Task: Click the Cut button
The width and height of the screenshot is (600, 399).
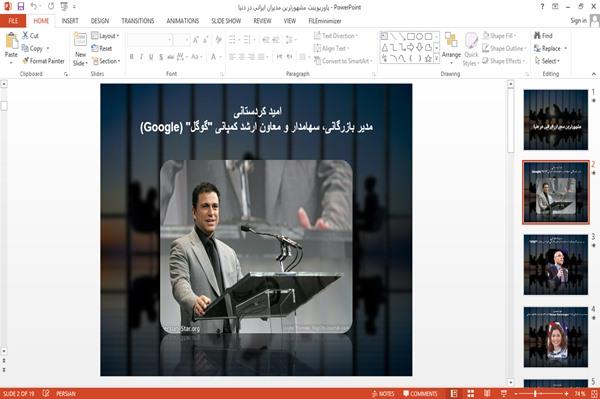Action: click(30, 36)
